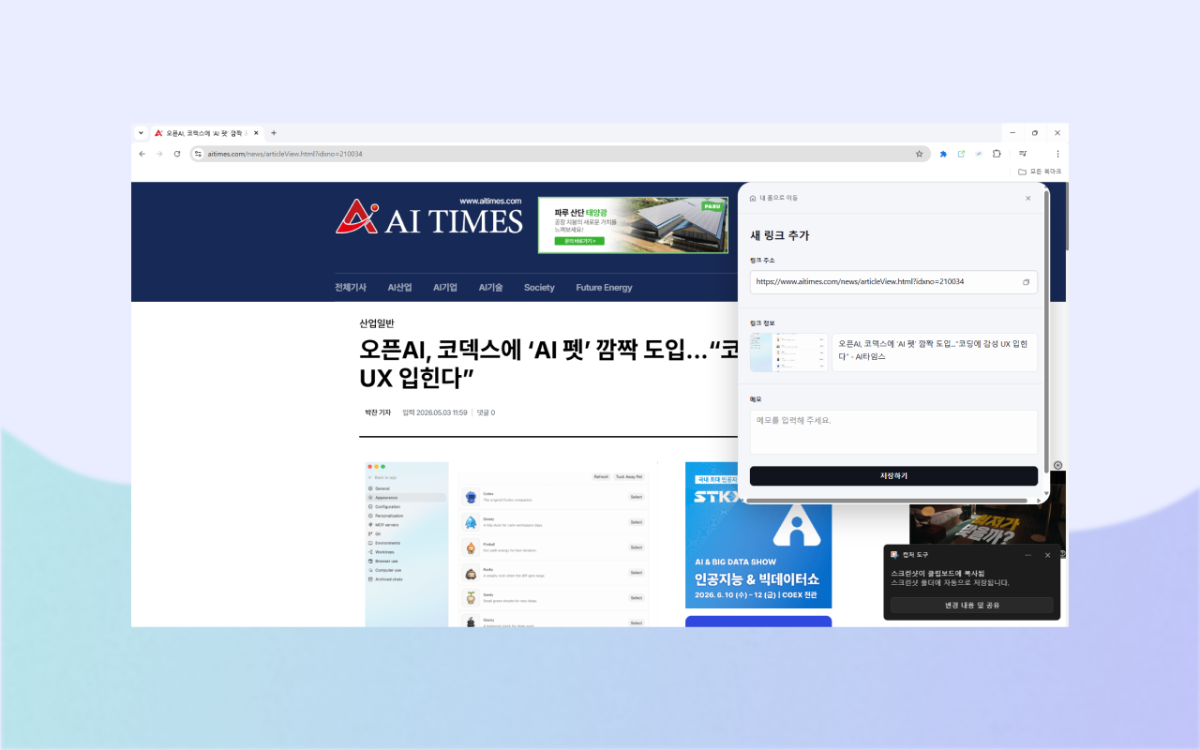This screenshot has height=750, width=1200.
Task: Open the Future Energy menu
Action: (x=604, y=287)
